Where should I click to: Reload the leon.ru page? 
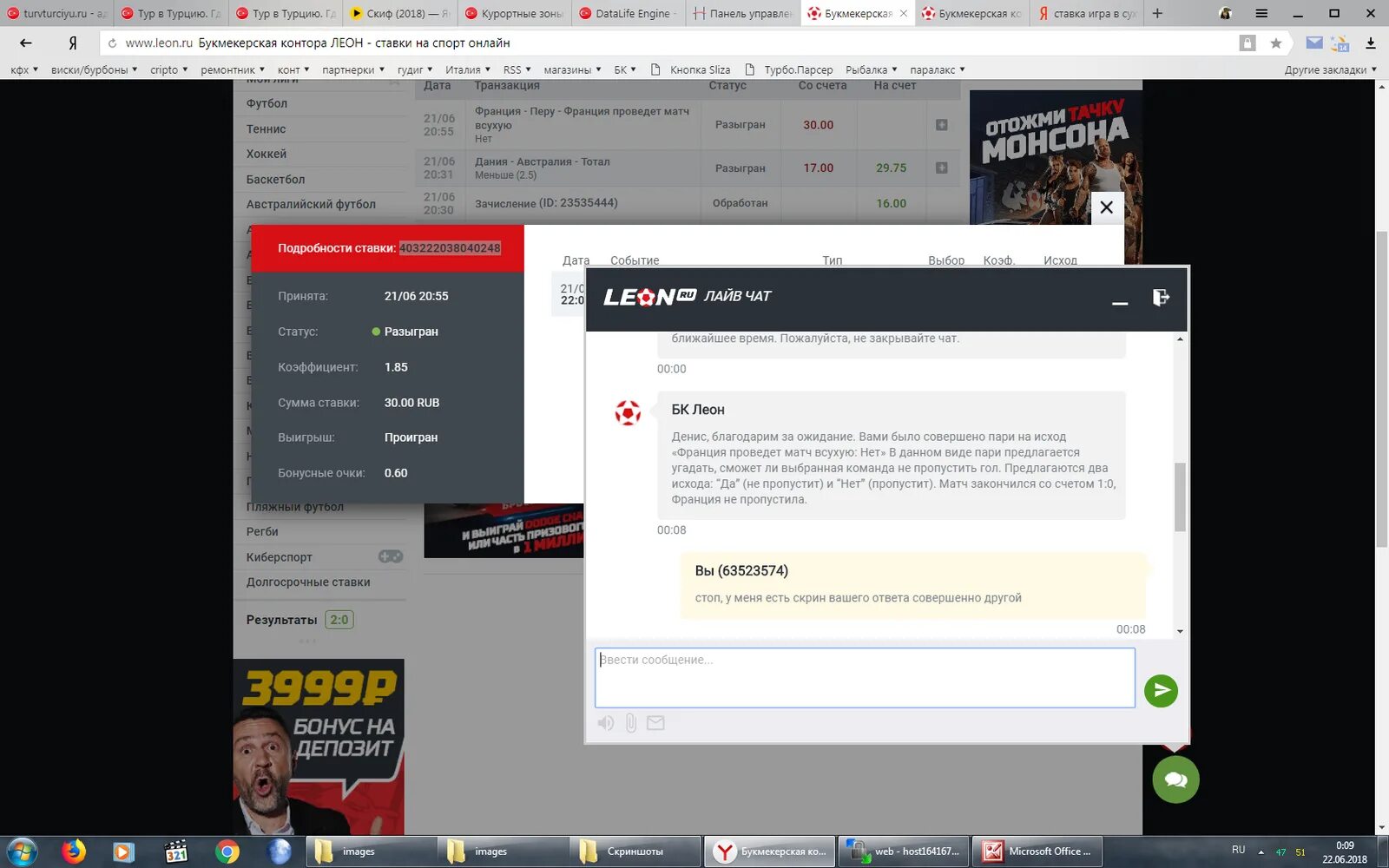(x=113, y=43)
